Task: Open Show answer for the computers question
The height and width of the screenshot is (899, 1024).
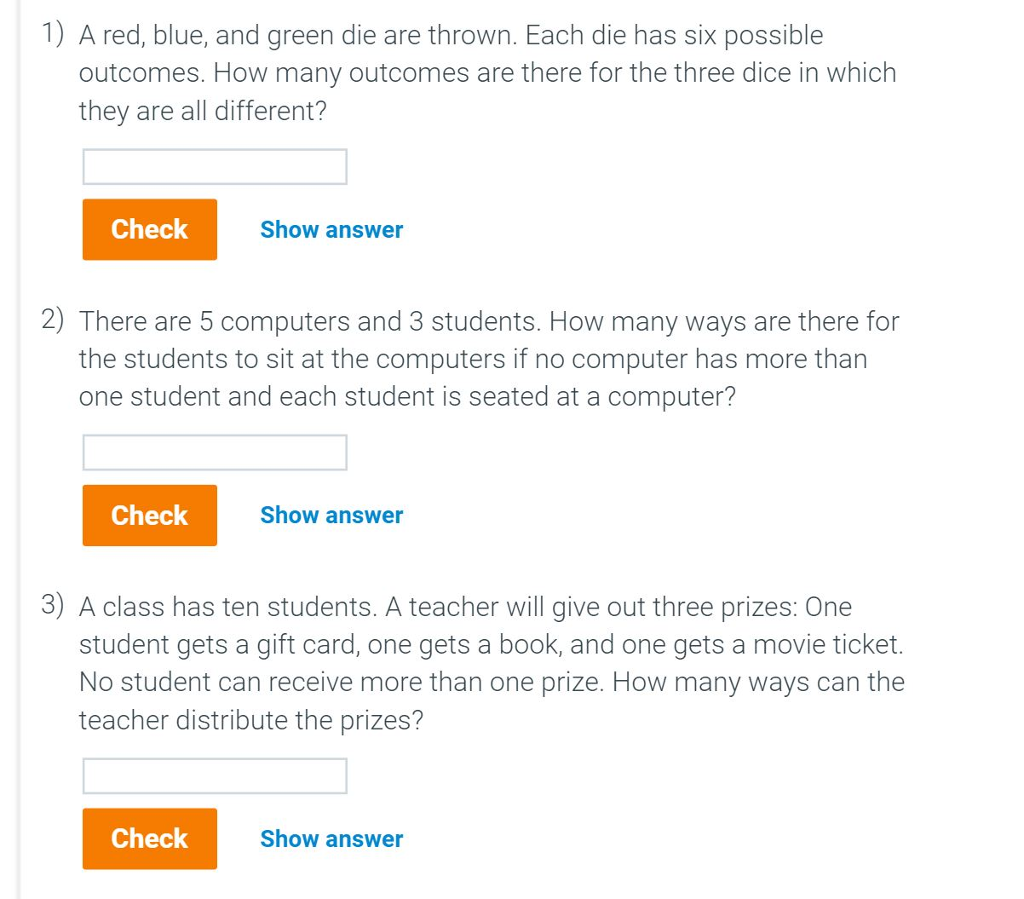Action: tap(331, 515)
